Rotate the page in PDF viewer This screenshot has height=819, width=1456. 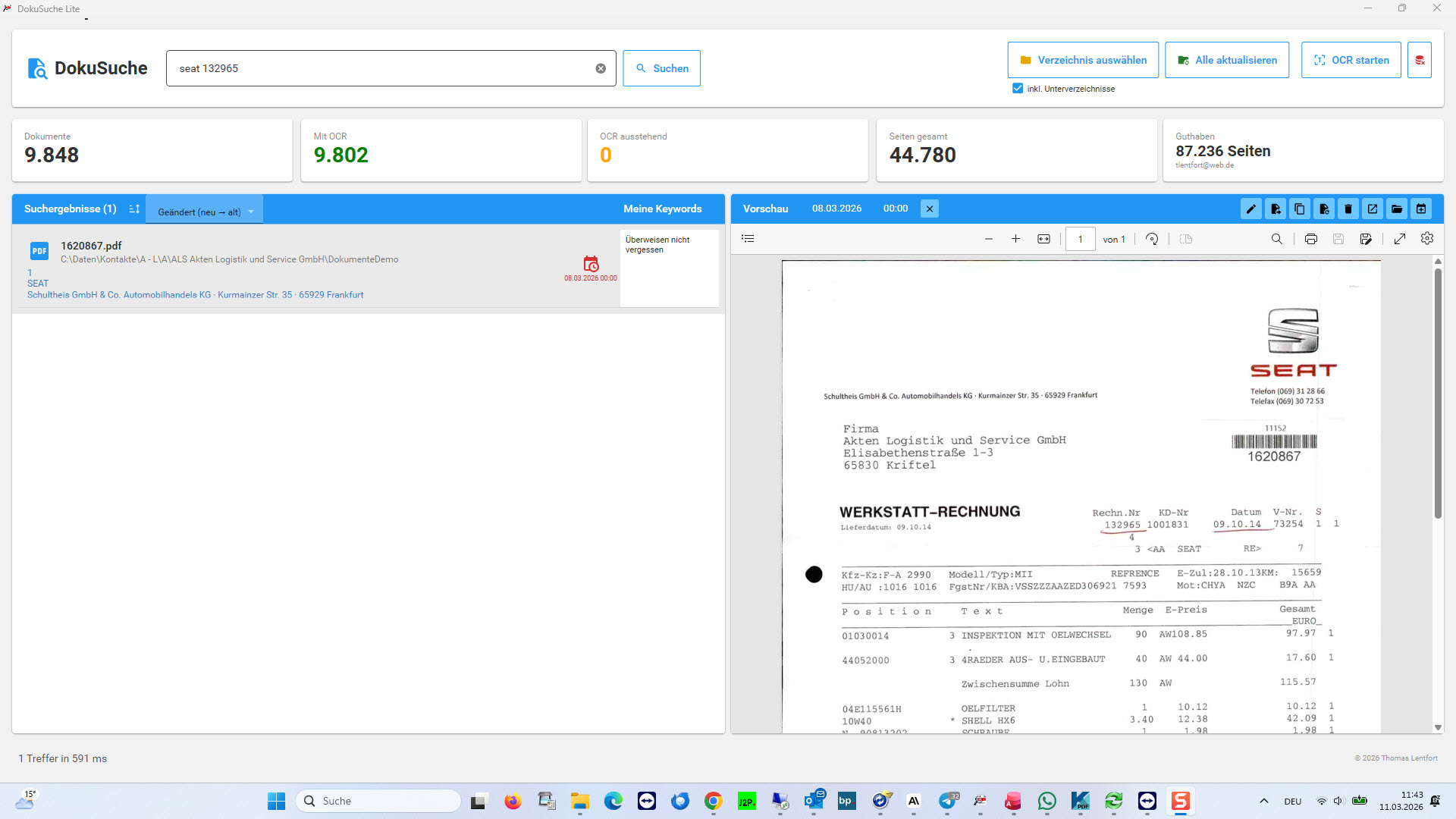1152,239
